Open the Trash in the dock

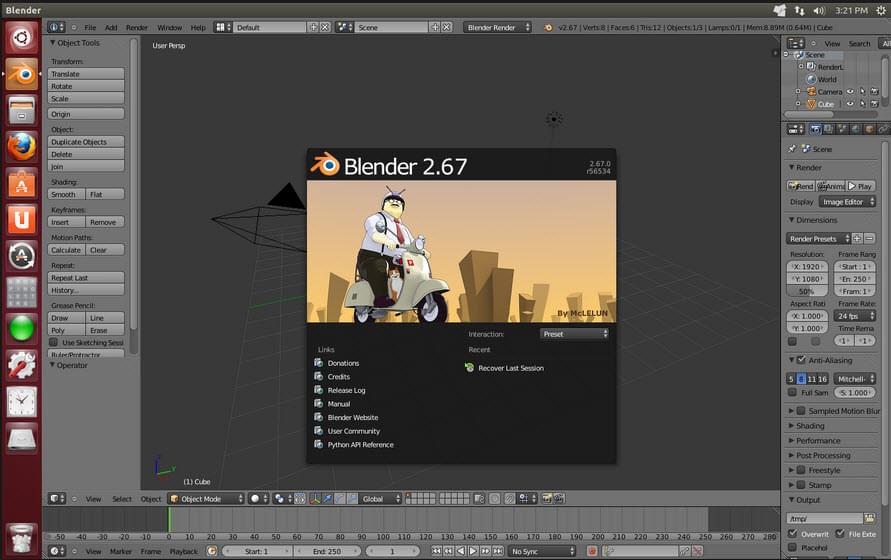coord(22,538)
